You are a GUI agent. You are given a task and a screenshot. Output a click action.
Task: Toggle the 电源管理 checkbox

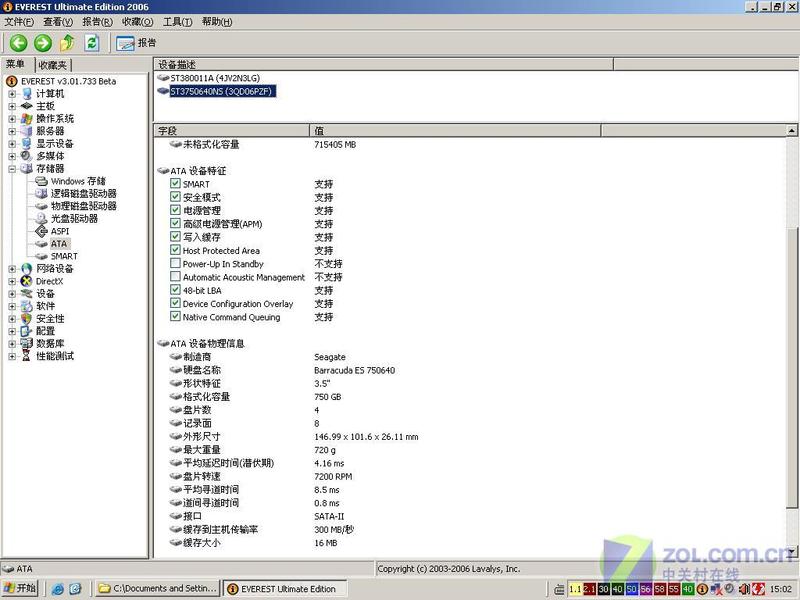[176, 210]
